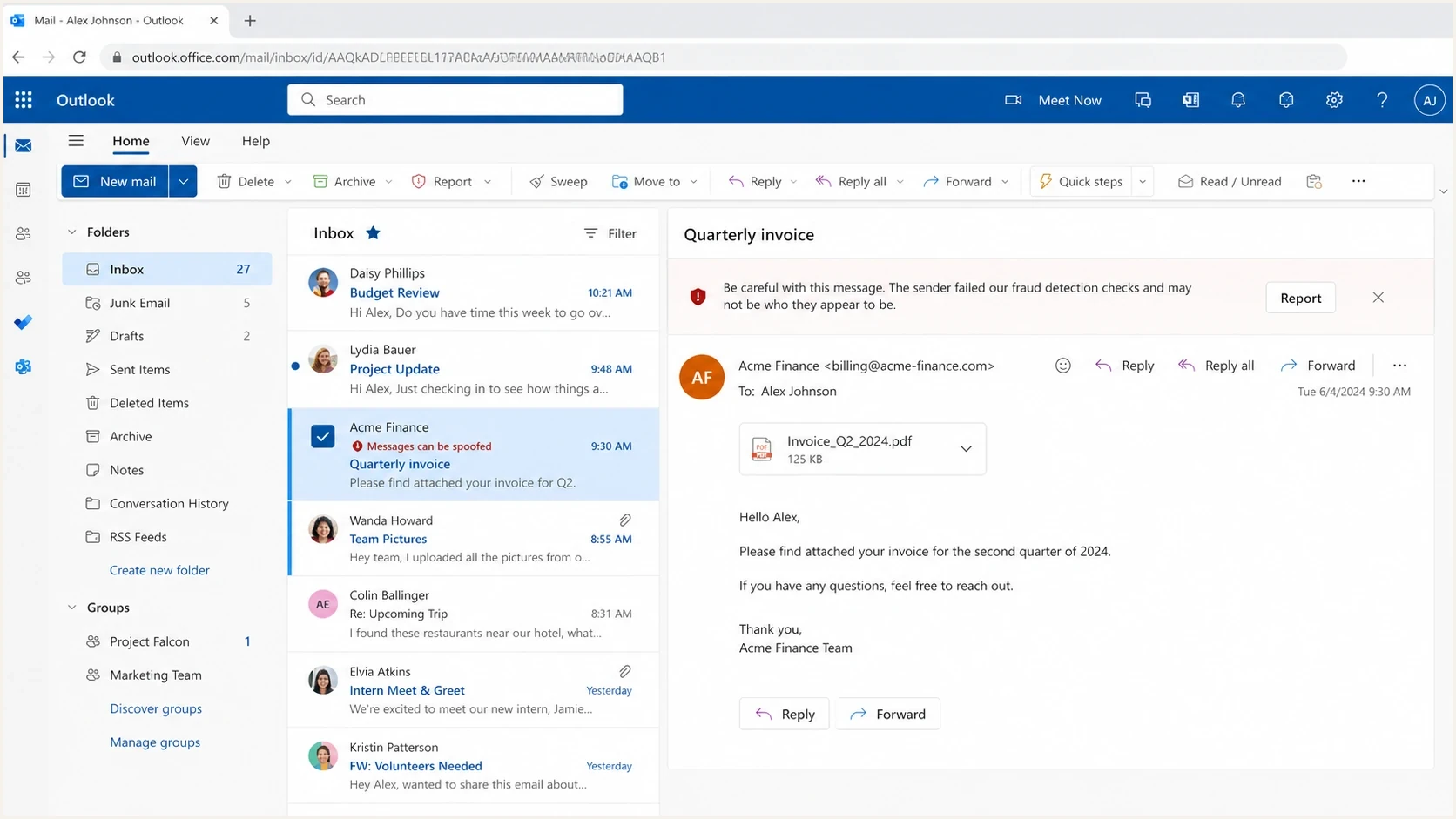Viewport: 1456px width, 819px height.
Task: Click Forward button below message body
Action: tap(887, 714)
